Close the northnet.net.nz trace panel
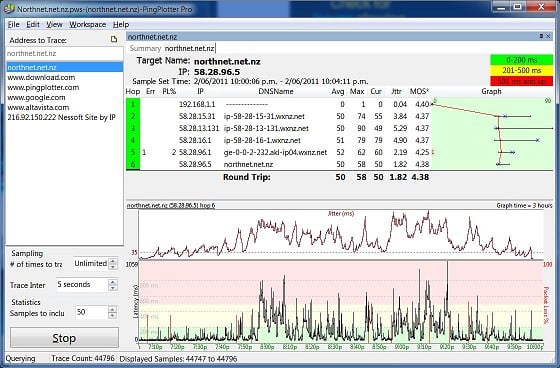This screenshot has width=560, height=368. point(549,36)
